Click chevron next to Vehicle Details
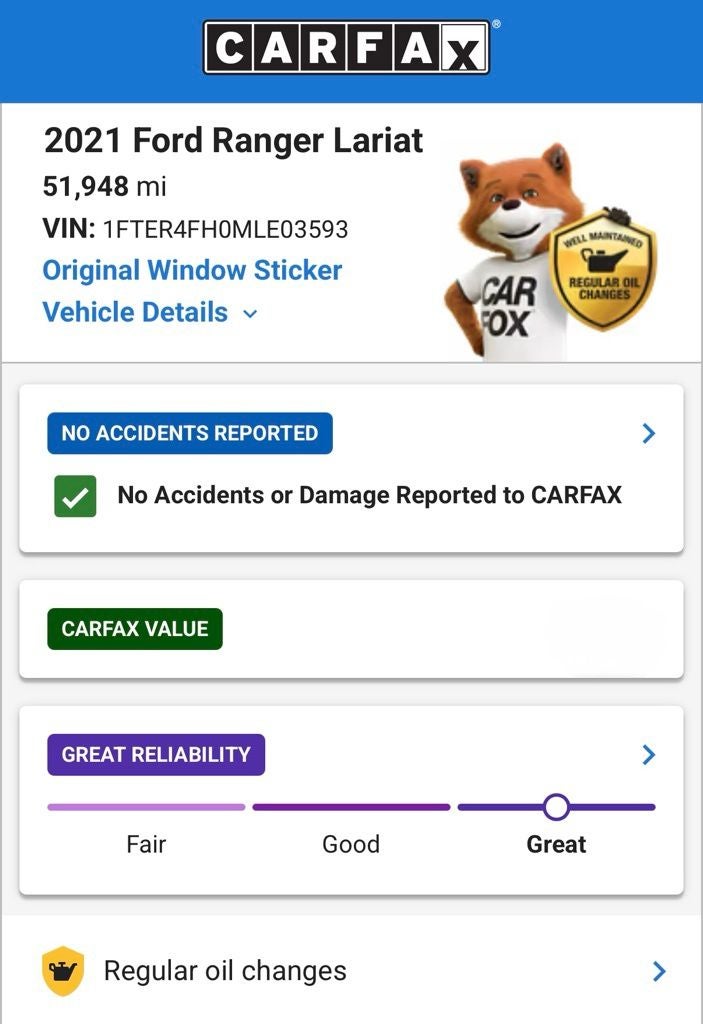 [250, 314]
